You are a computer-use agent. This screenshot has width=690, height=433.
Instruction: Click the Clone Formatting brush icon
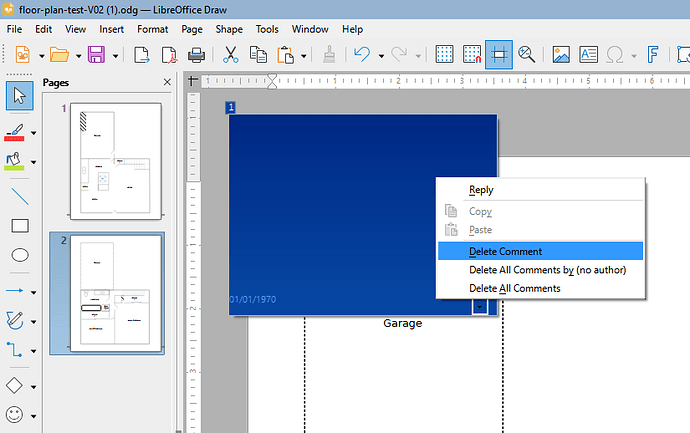point(329,55)
